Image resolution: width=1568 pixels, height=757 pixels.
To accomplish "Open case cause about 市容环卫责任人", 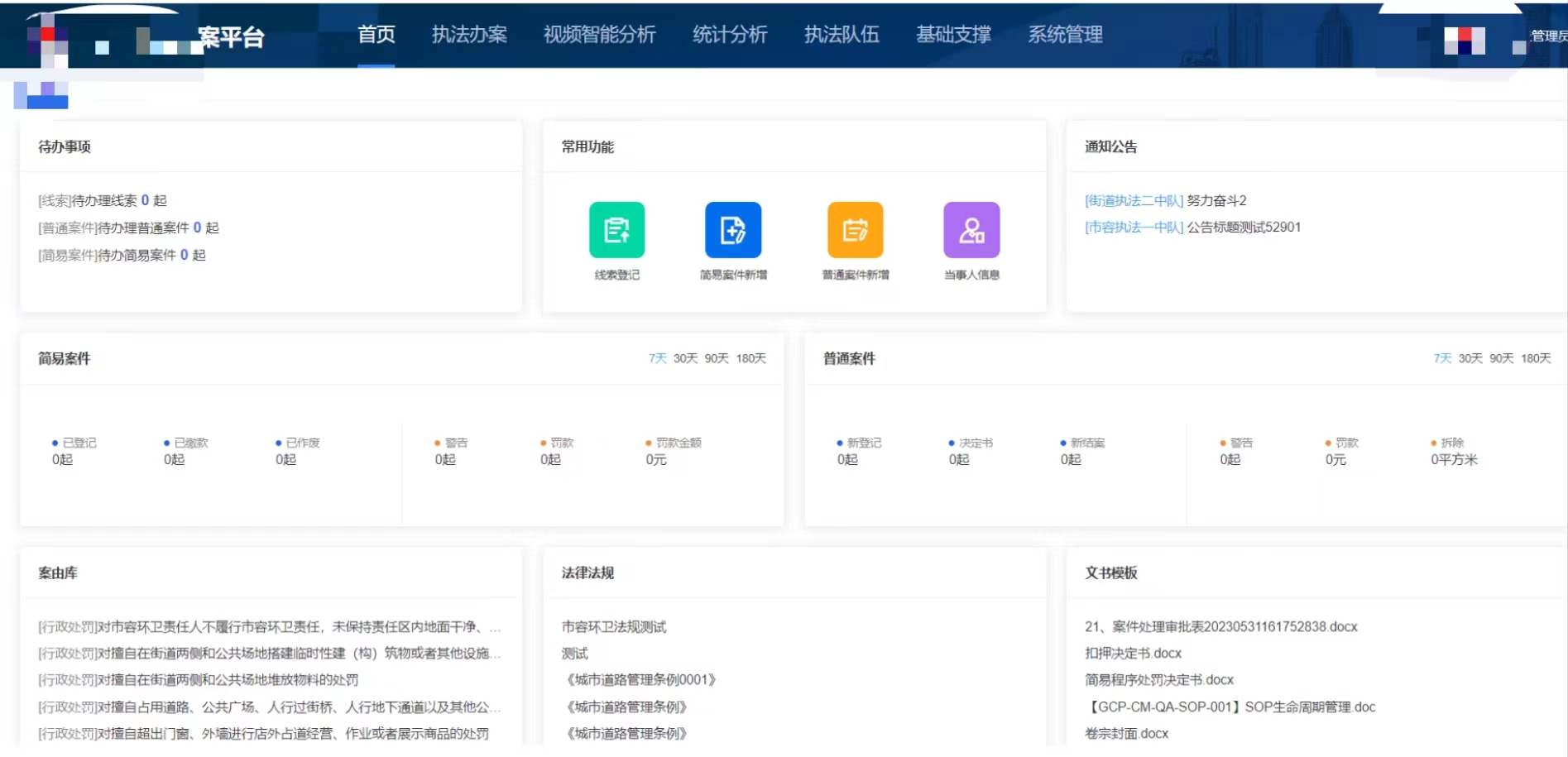I will (270, 627).
